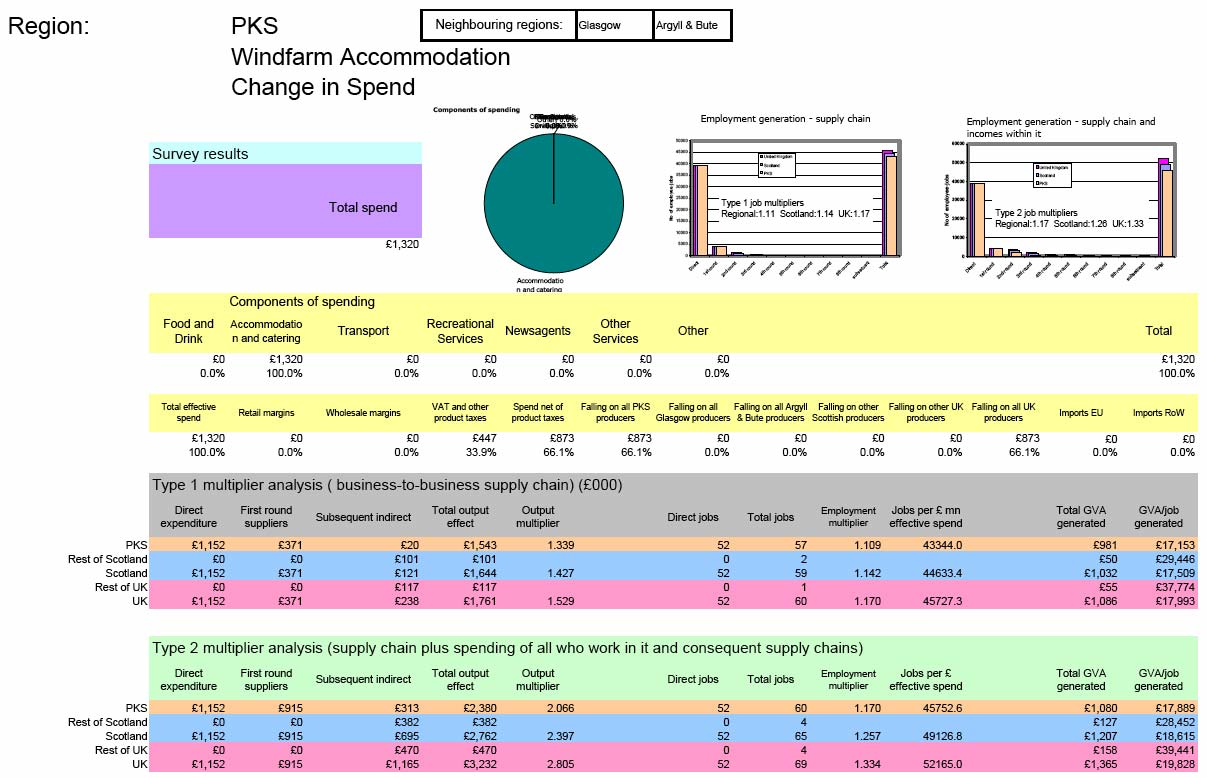This screenshot has width=1207, height=778.
Task: Select 'Falling on all PKS producers' header
Action: tap(616, 412)
